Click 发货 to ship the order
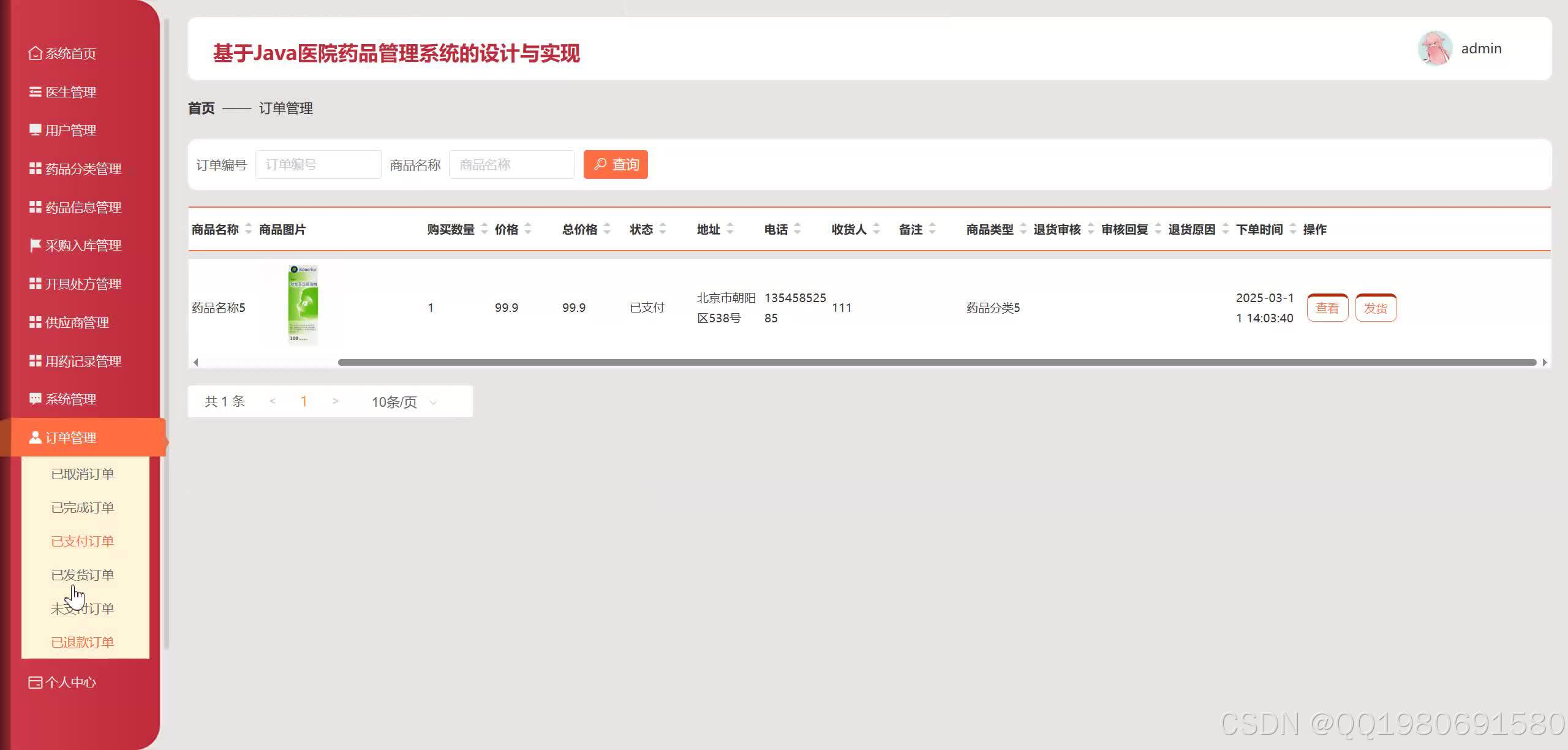The image size is (1568, 750). (x=1376, y=308)
